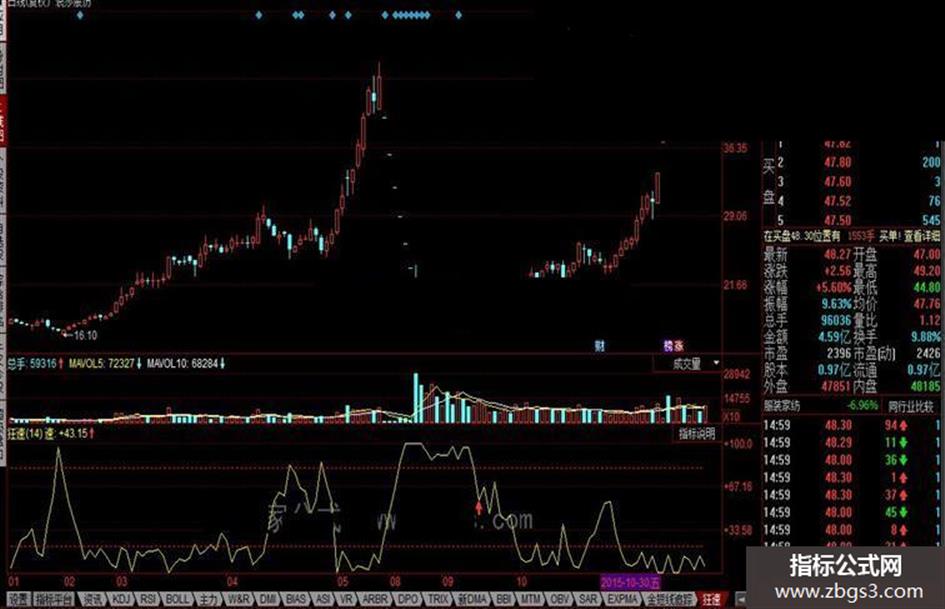
Task: Select the DMI indicator tab
Action: tap(268, 599)
